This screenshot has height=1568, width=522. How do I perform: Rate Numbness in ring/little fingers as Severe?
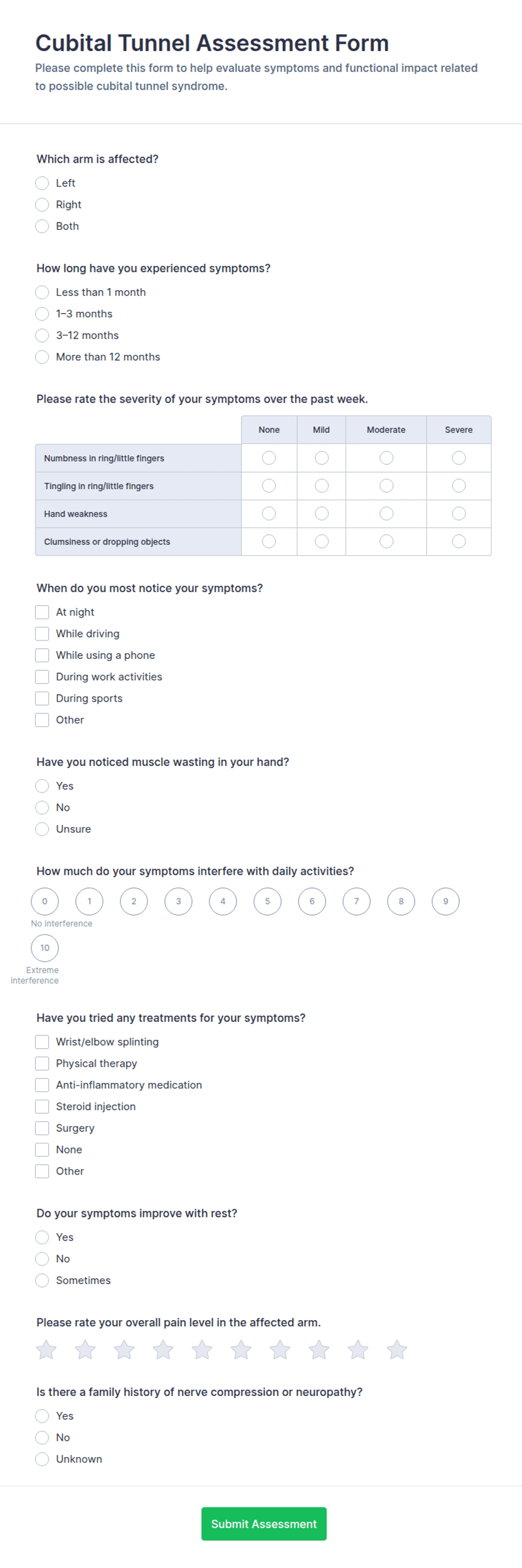click(459, 458)
